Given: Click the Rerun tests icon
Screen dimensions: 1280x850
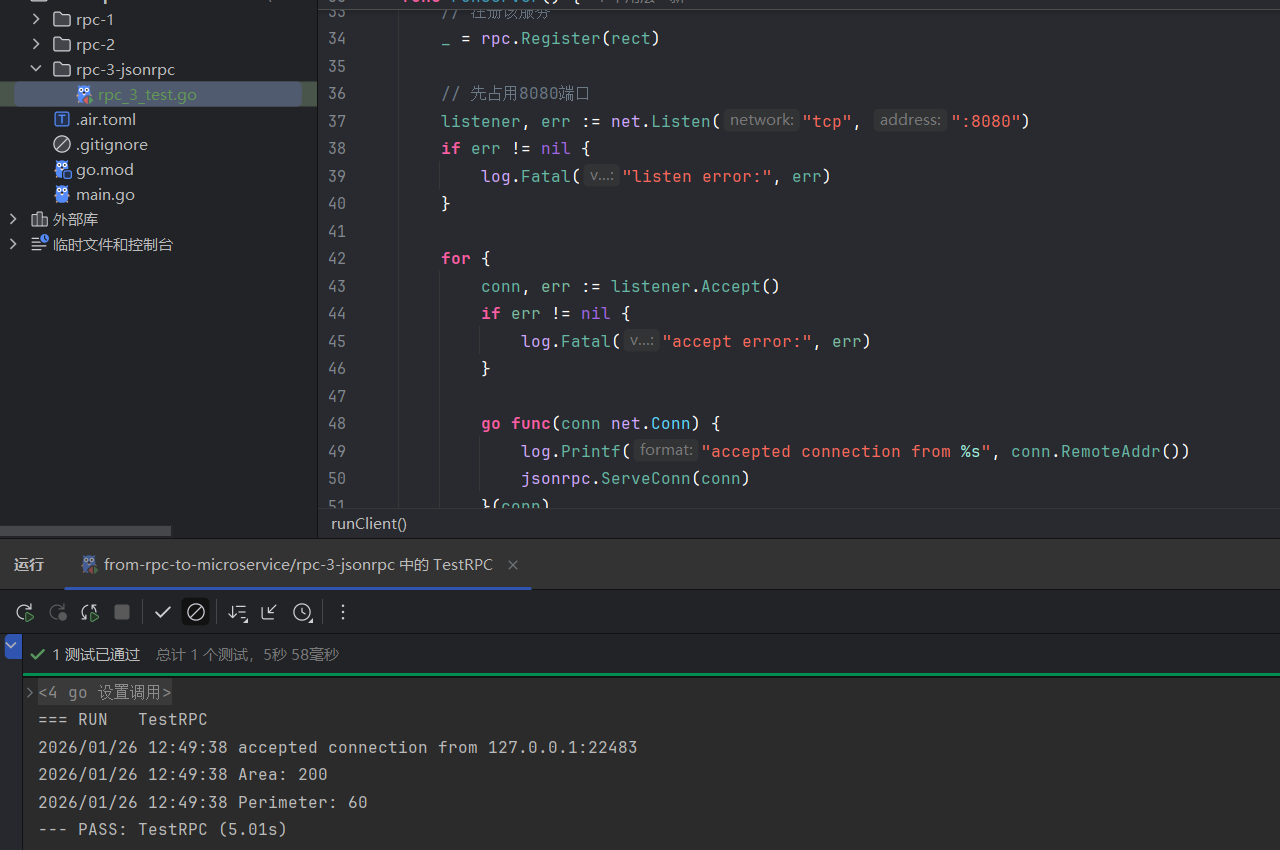Looking at the screenshot, I should 25,612.
